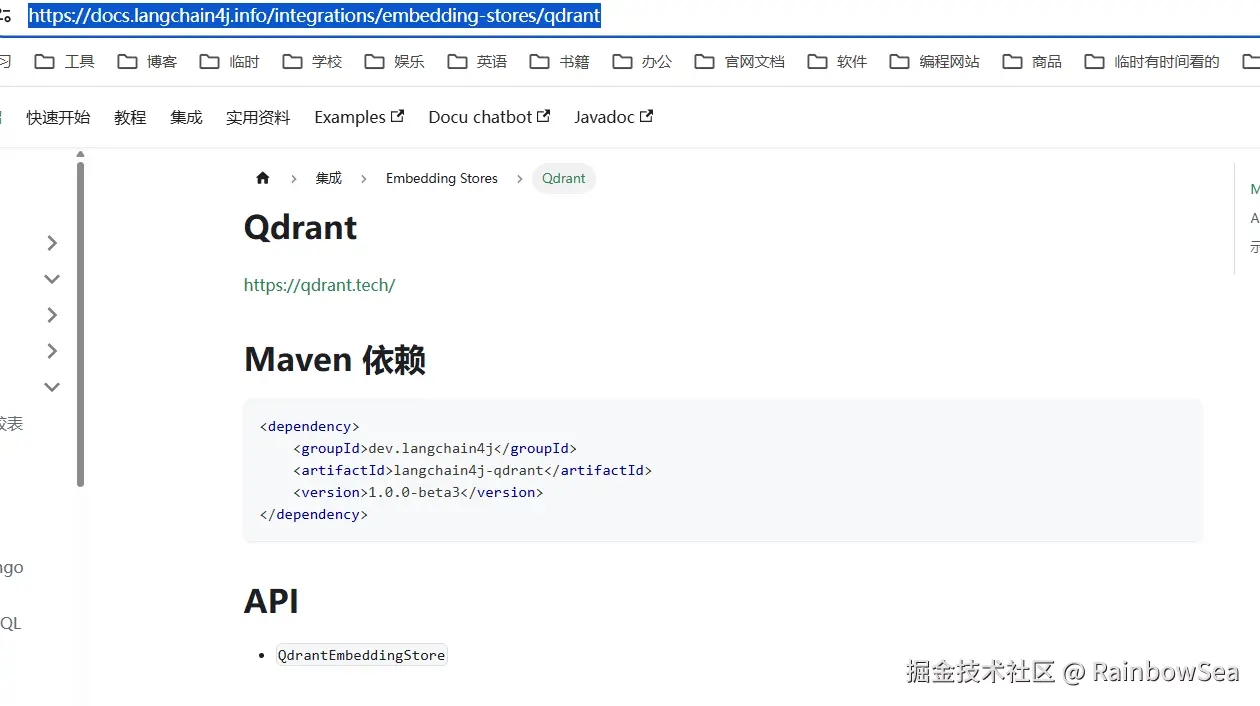1260x706 pixels.
Task: Open the 工具 bookmarks folder
Action: [x=65, y=62]
